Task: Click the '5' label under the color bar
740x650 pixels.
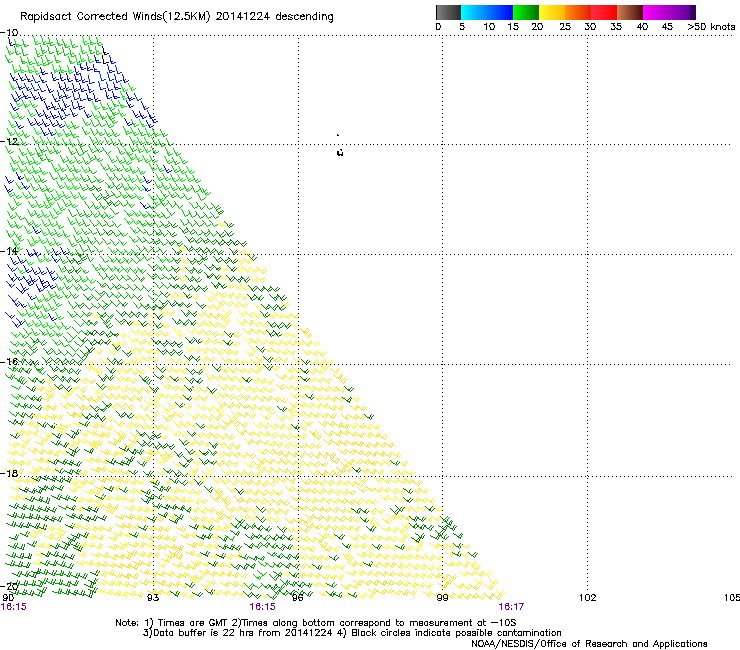Action: [462, 27]
